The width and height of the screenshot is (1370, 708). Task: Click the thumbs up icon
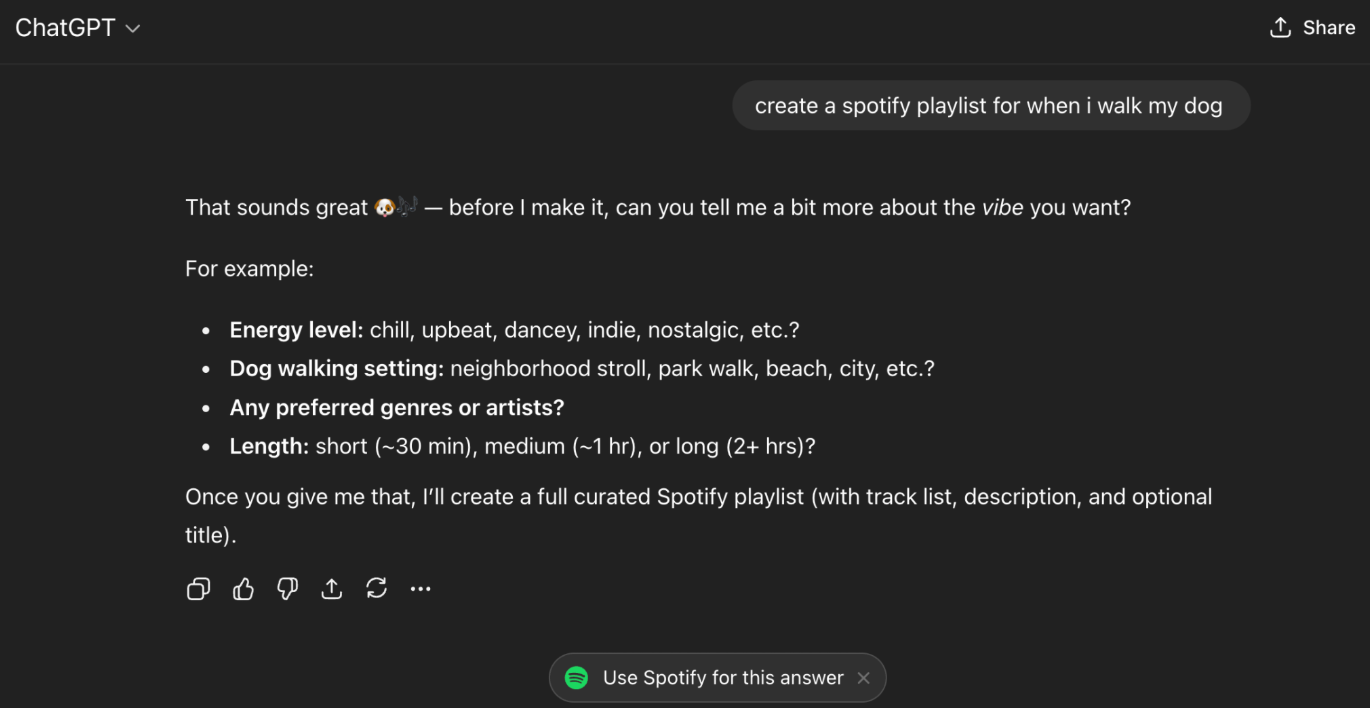(243, 589)
